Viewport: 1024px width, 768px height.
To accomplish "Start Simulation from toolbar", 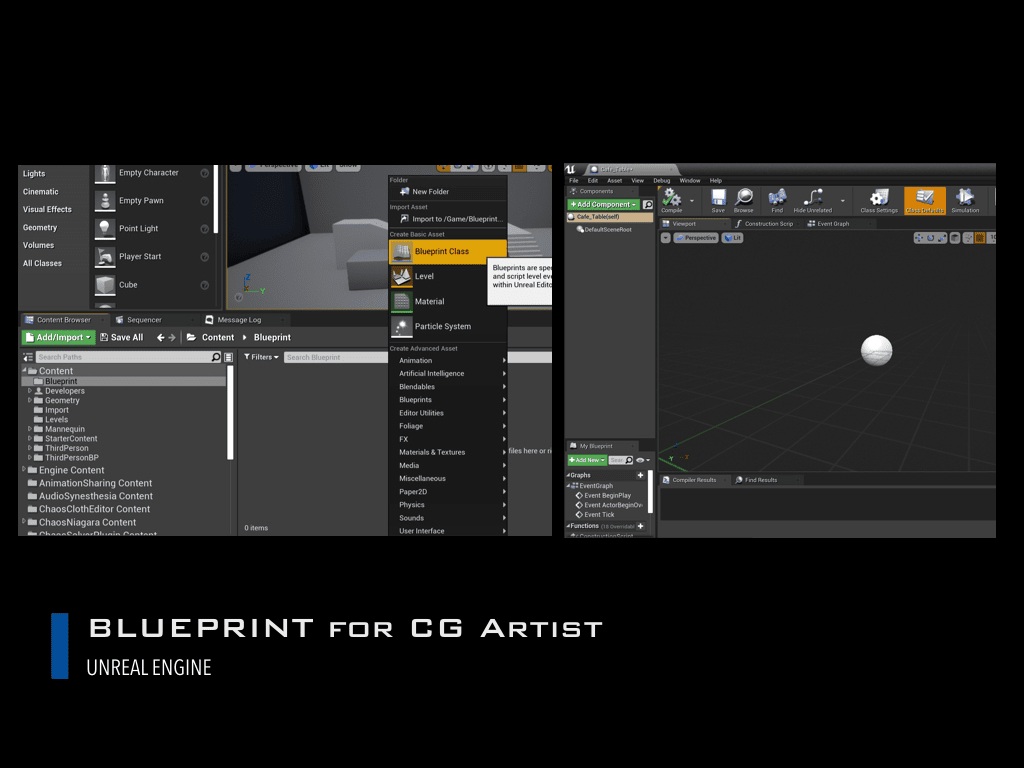I will point(965,199).
